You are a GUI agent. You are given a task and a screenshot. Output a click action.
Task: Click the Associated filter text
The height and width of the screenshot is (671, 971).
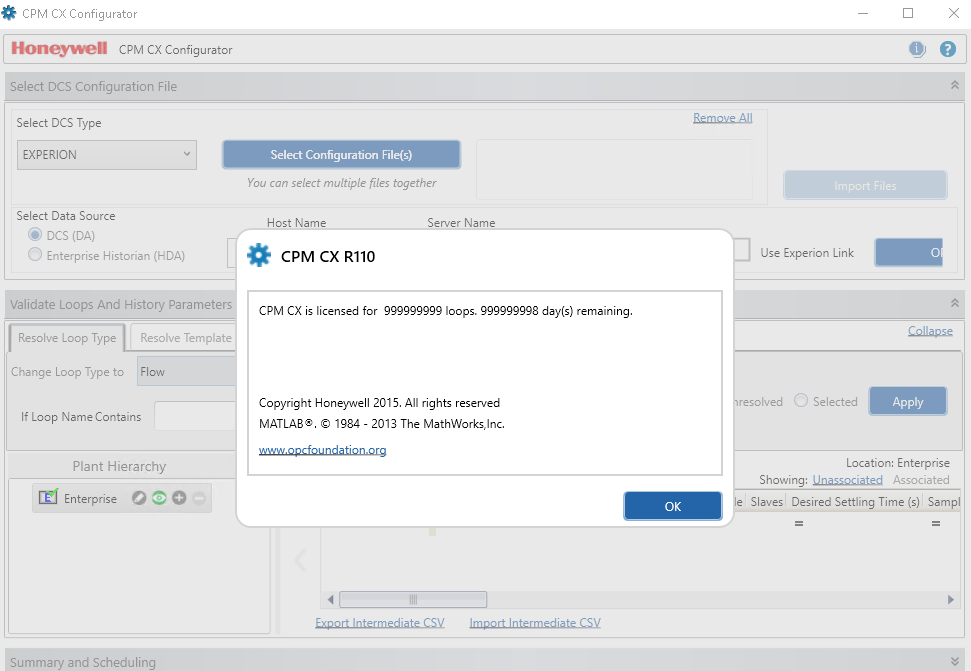[x=921, y=480]
